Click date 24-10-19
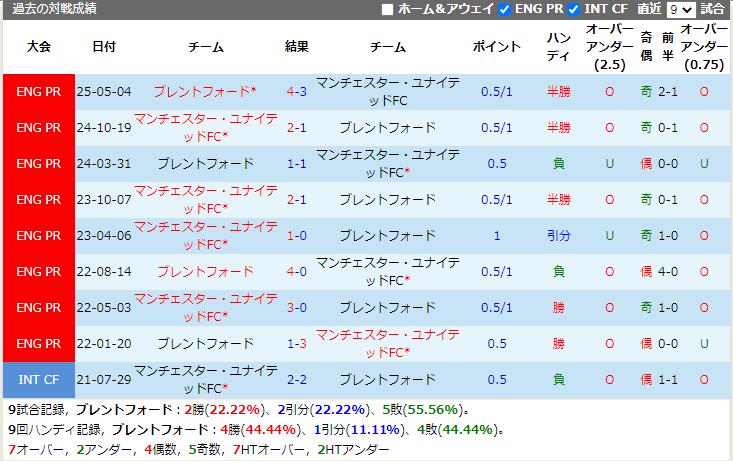 tap(104, 128)
